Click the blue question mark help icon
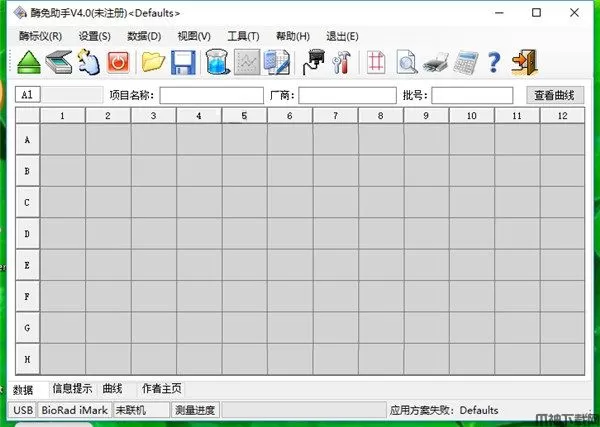The width and height of the screenshot is (600, 427). point(493,62)
